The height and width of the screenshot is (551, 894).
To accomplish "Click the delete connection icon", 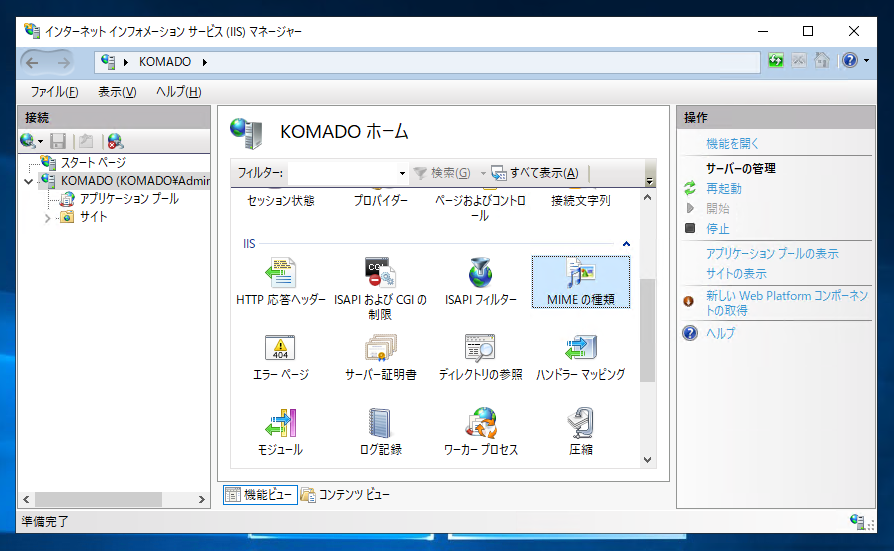I will (115, 140).
